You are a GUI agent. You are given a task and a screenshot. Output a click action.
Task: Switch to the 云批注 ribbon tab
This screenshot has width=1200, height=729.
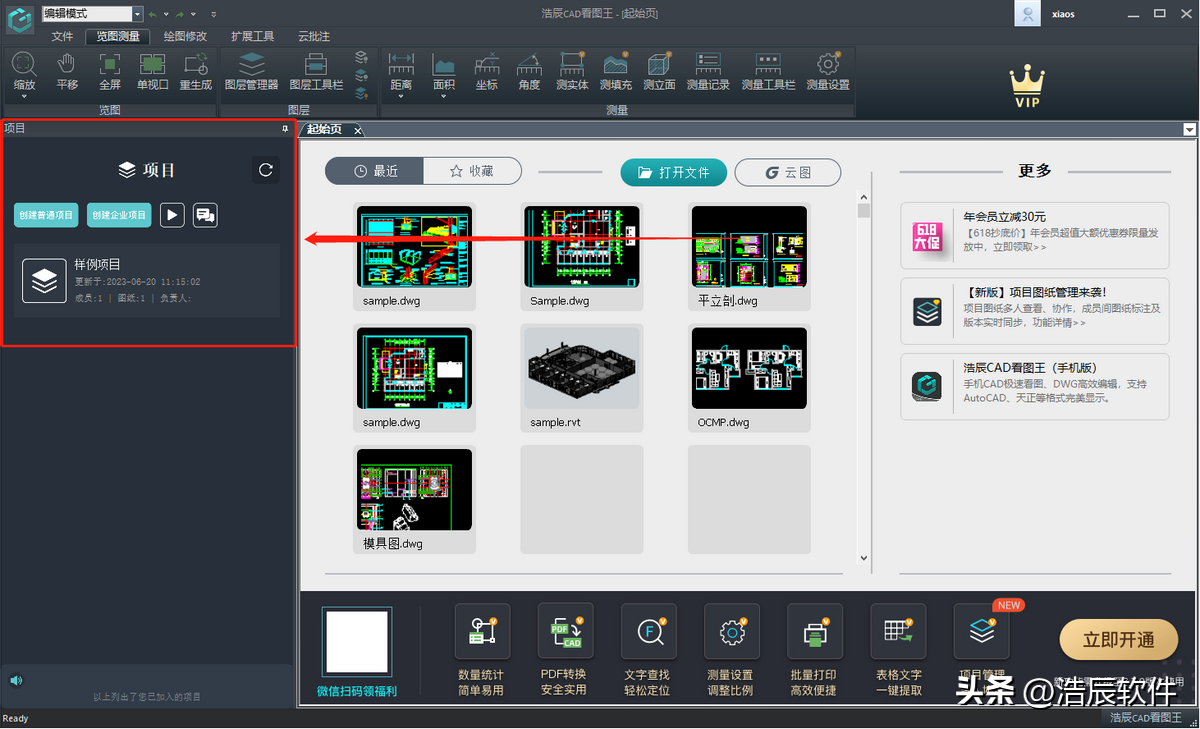[314, 36]
